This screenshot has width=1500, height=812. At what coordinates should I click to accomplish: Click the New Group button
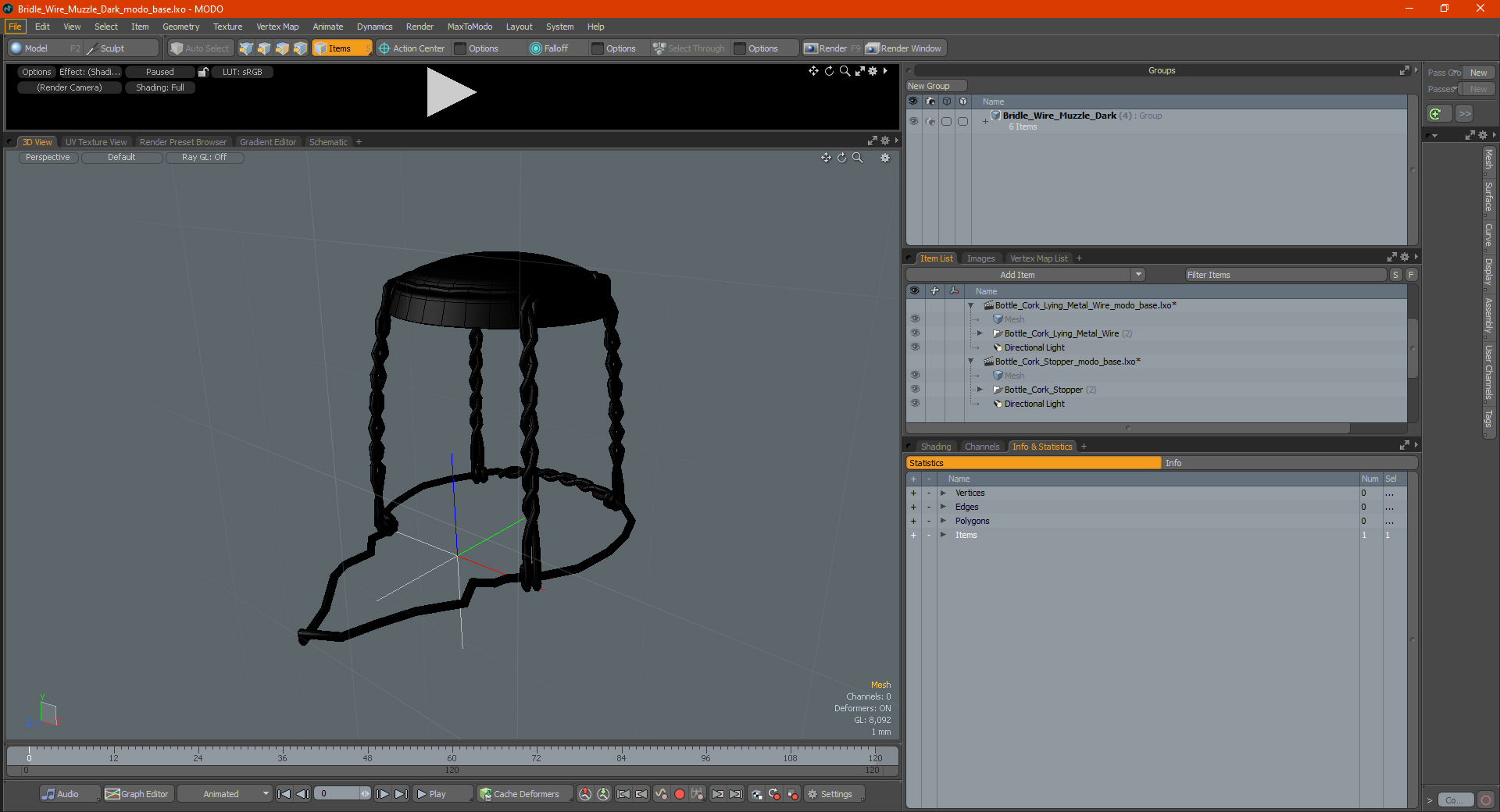click(x=936, y=86)
